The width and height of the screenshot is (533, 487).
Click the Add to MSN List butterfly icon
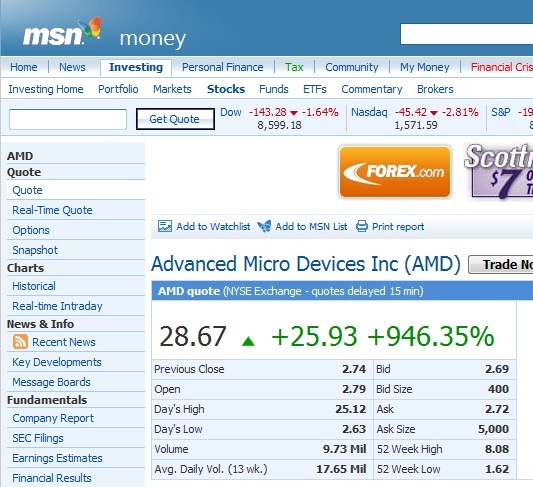click(264, 226)
